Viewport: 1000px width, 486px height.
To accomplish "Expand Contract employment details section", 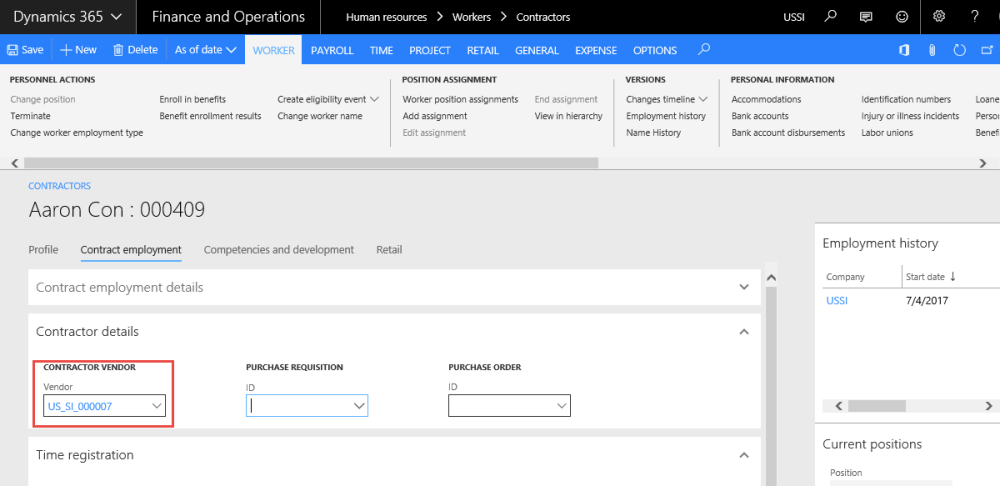I will [743, 287].
